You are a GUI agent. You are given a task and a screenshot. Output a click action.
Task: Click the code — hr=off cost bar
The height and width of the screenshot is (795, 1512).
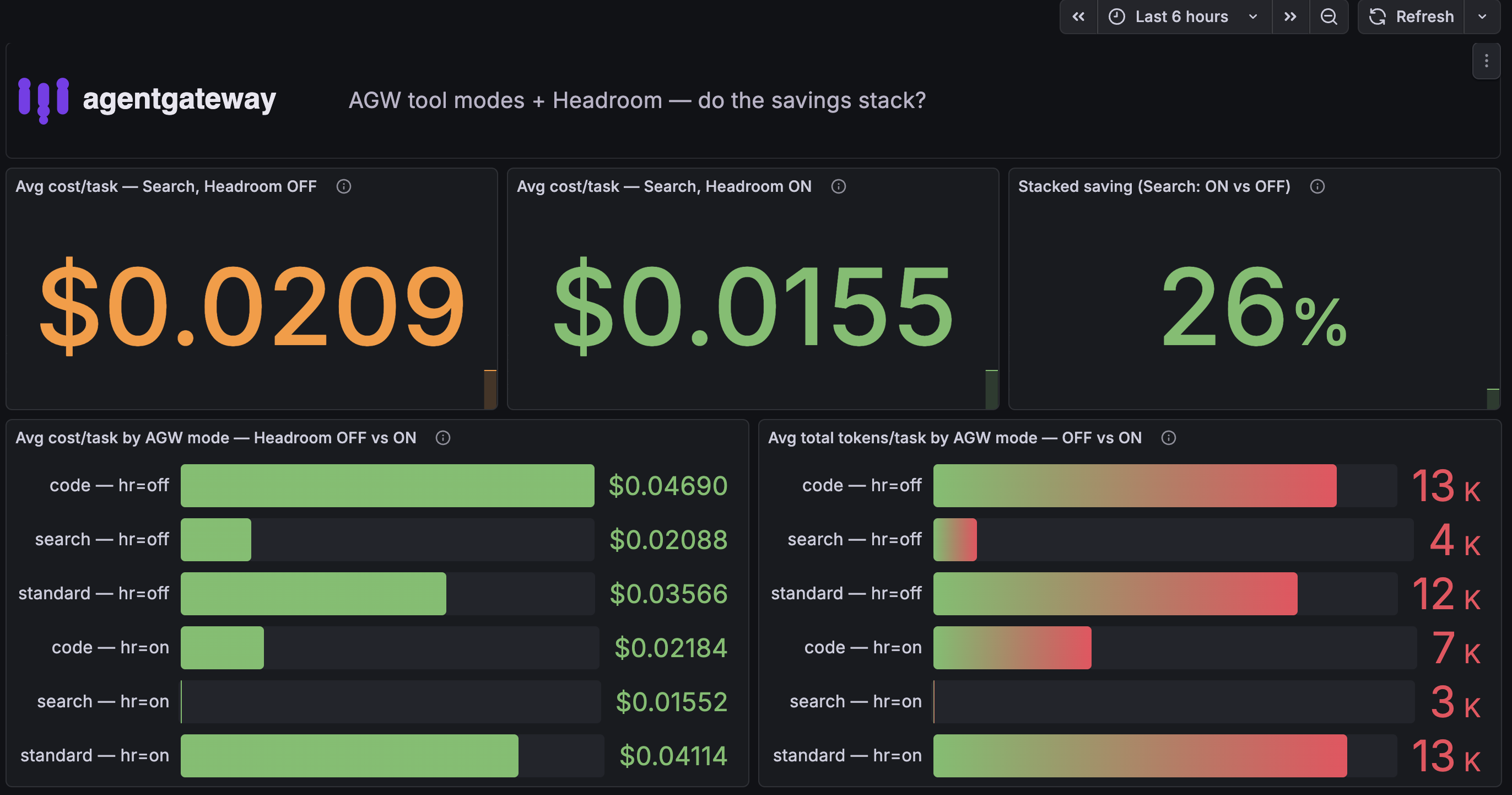click(387, 486)
